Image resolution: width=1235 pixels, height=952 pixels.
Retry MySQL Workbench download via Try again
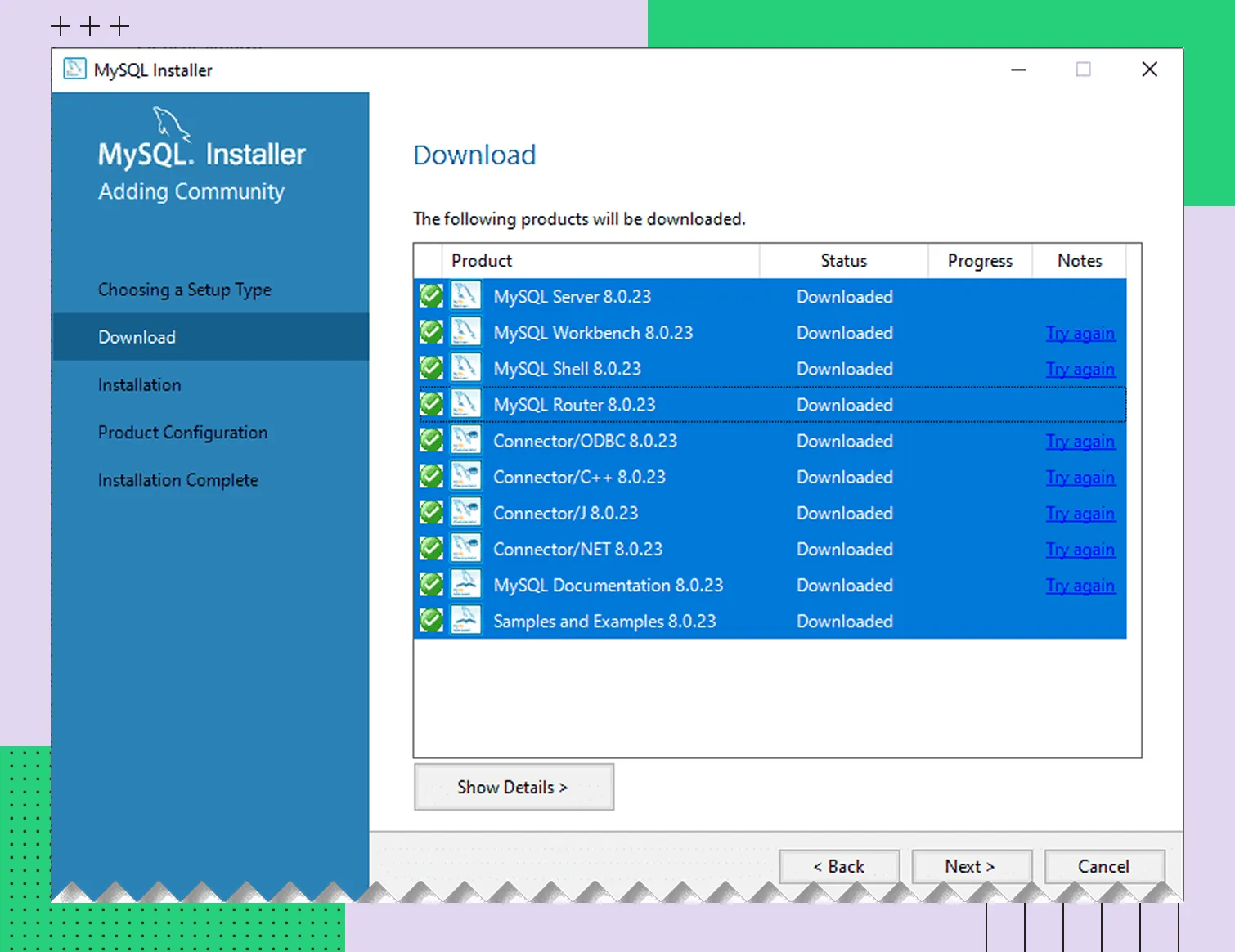coord(1080,333)
